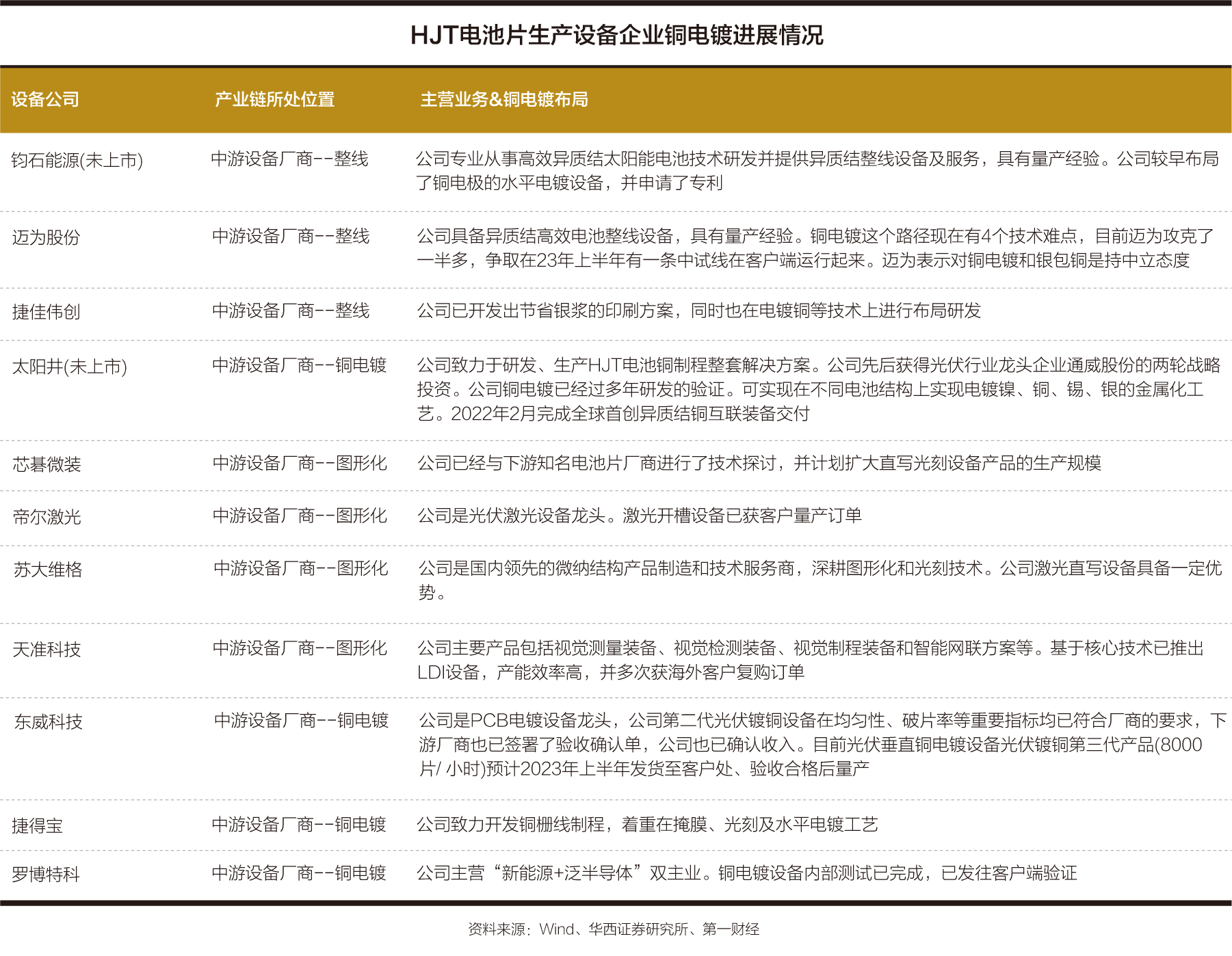The height and width of the screenshot is (956, 1232).
Task: Click "中游设备厂商--铜电镀" in the 罗博特科 row
Action: tap(299, 873)
